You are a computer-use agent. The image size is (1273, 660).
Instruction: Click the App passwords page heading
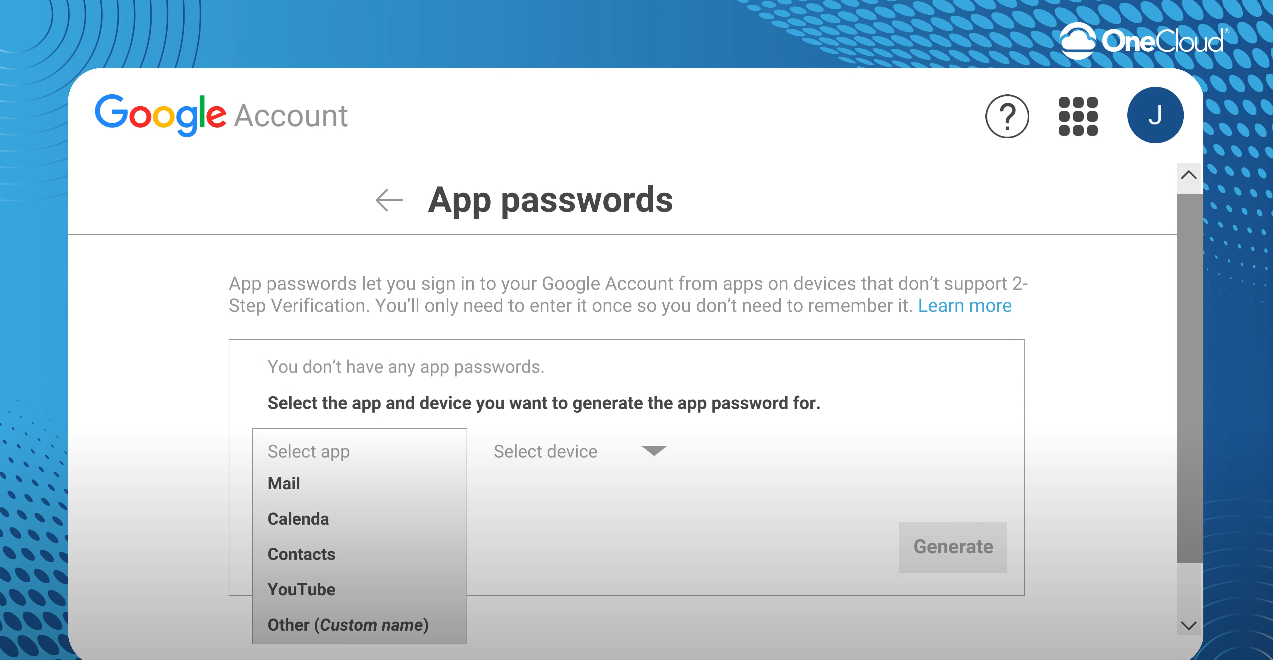coord(550,200)
